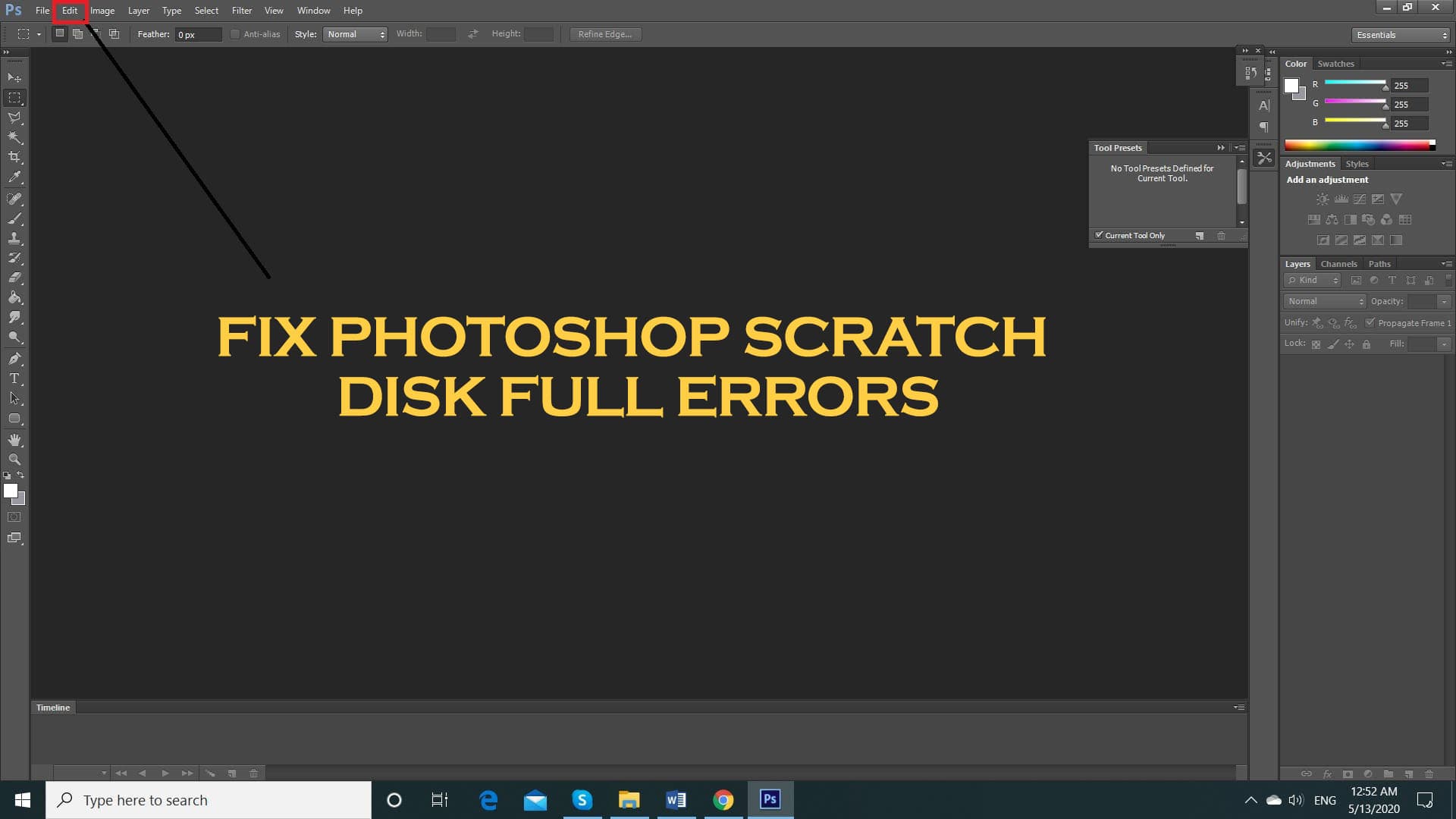Click the red R color slider
1456x819 pixels.
1355,83
